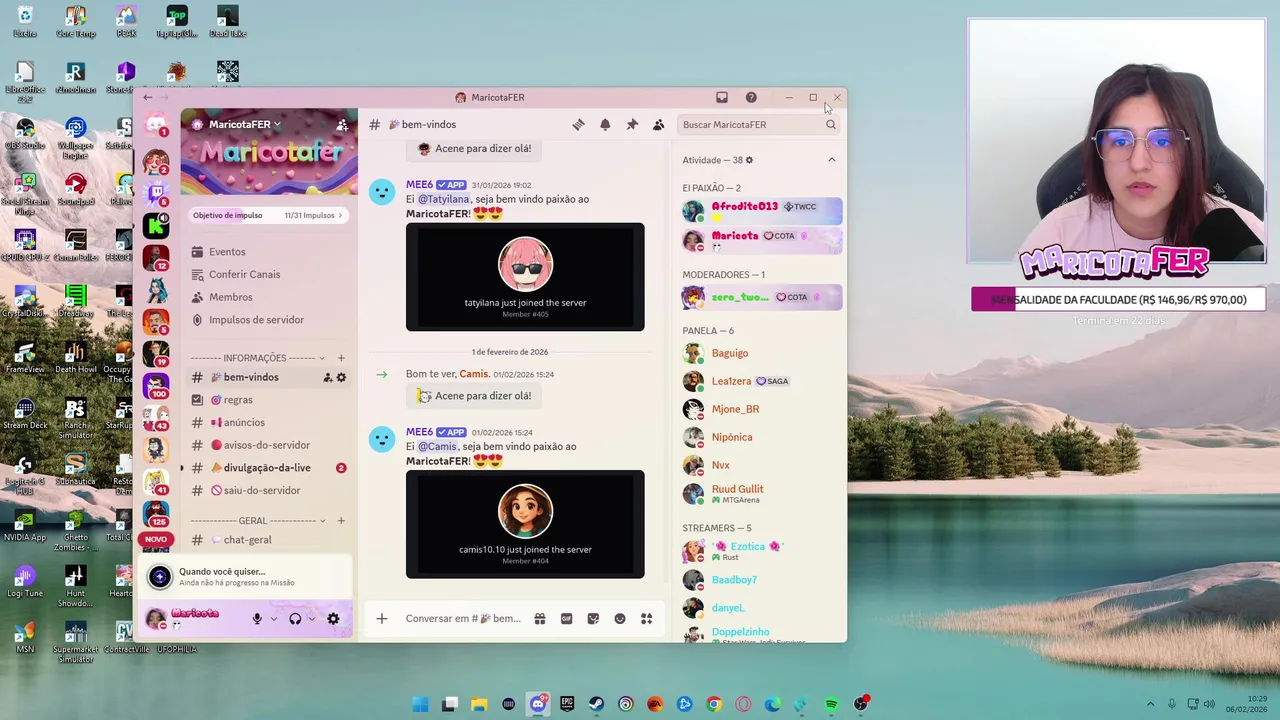Viewport: 1280px width, 720px height.
Task: Open Eventos in the server sidebar
Action: pyautogui.click(x=227, y=252)
